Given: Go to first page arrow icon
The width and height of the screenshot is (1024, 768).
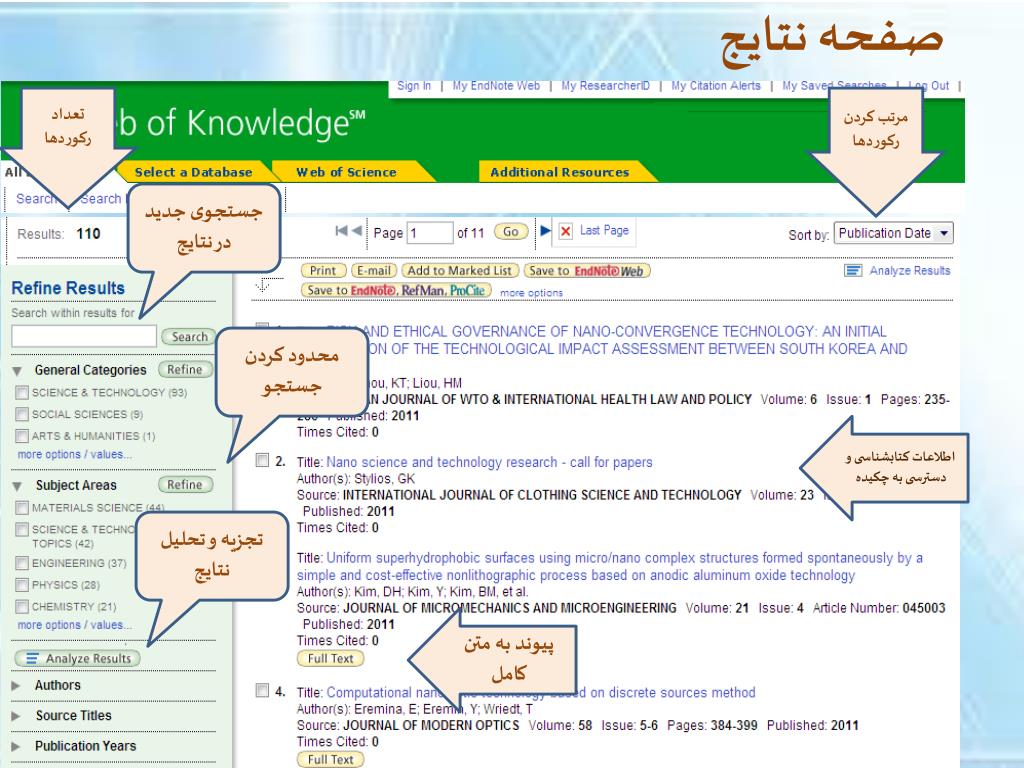Looking at the screenshot, I should (x=341, y=231).
